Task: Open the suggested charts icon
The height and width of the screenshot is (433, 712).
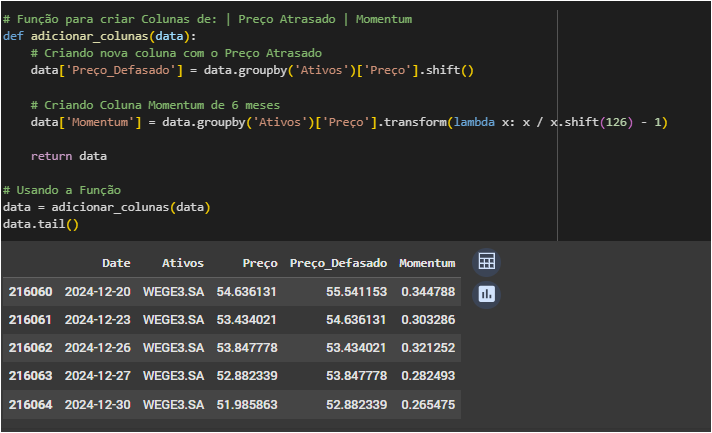Action: [x=486, y=294]
